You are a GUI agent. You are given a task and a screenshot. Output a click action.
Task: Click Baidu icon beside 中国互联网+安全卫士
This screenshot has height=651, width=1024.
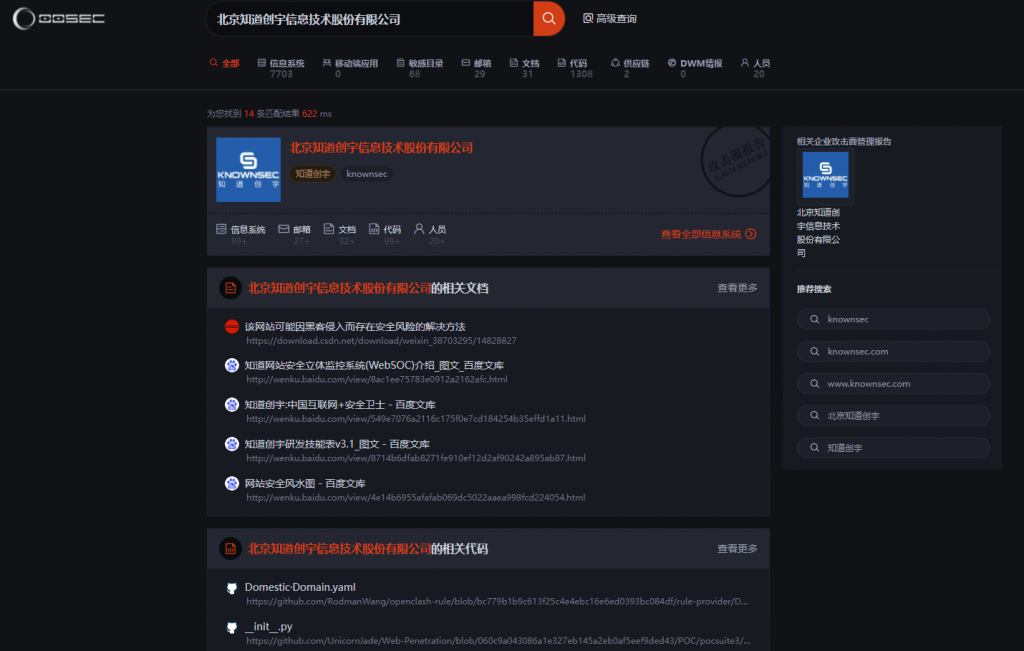231,405
